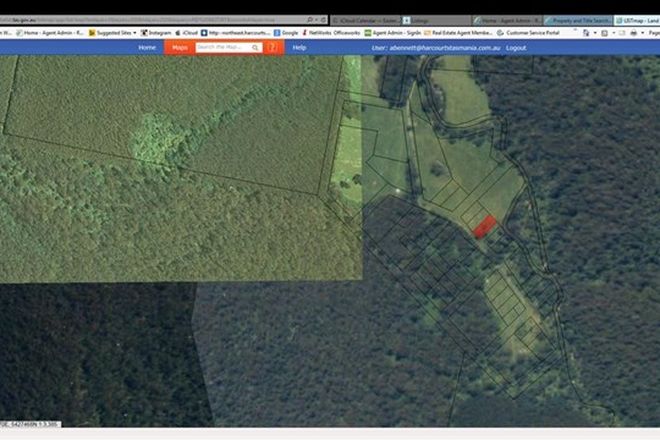This screenshot has height=440, width=660.
Task: Click the search magnifier icon in map search
Action: point(256,47)
